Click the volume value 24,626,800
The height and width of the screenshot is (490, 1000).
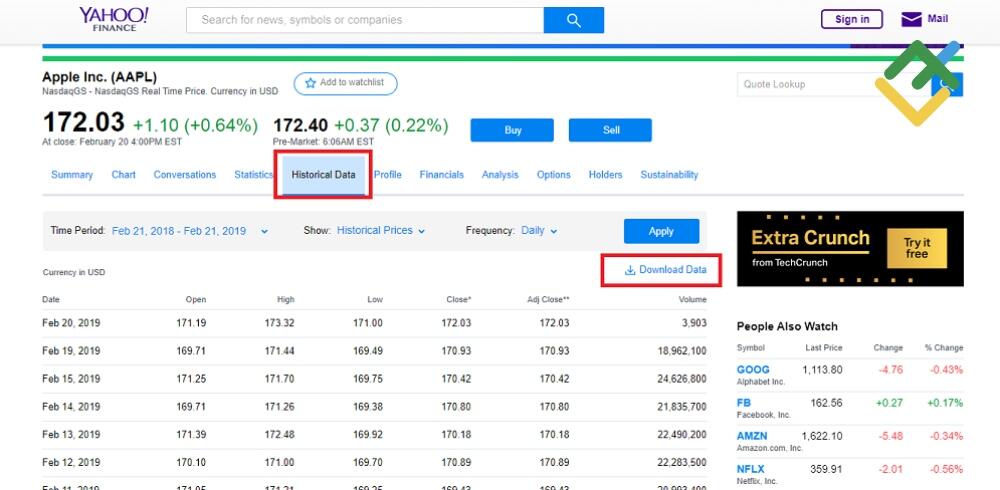(682, 379)
